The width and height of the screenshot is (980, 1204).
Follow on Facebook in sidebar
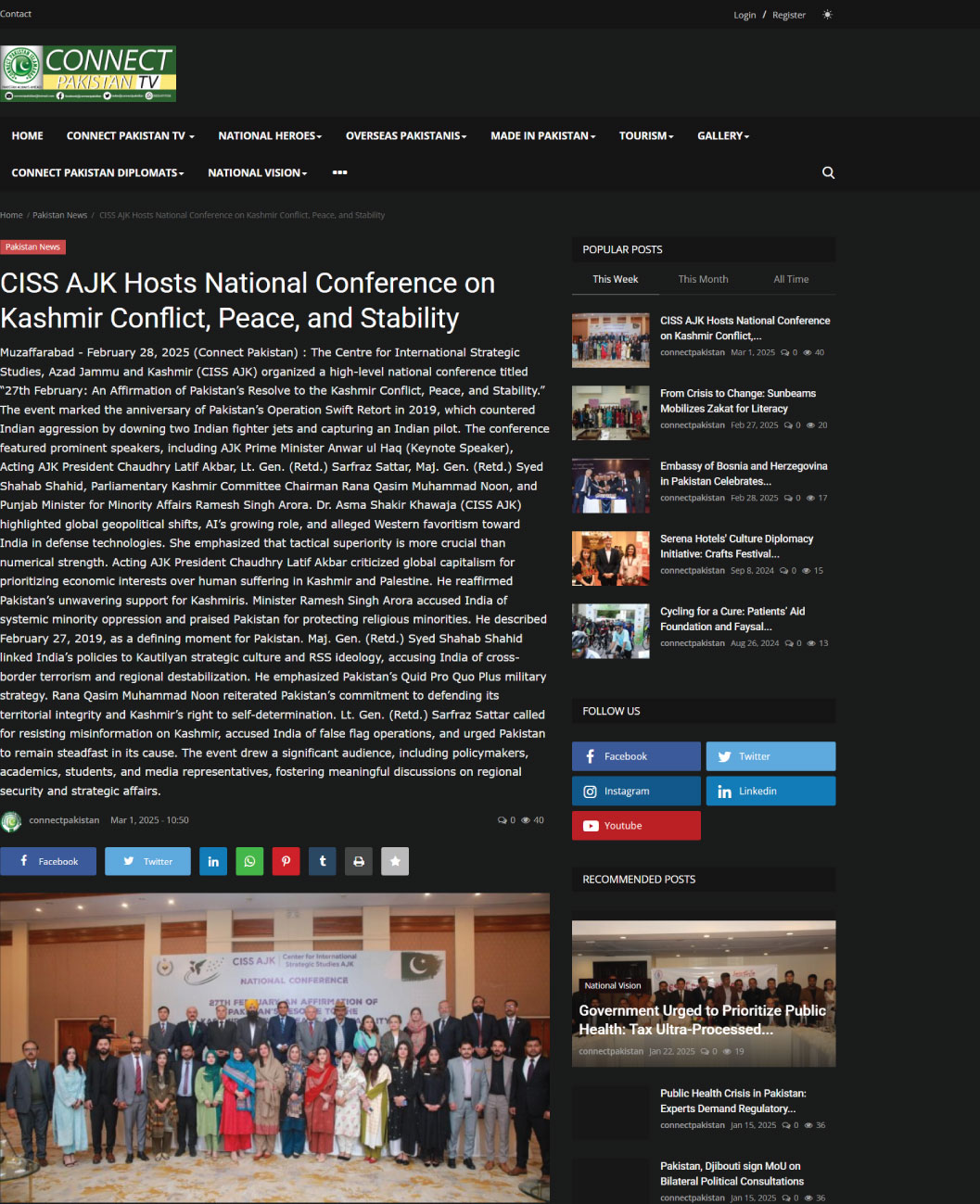click(636, 756)
